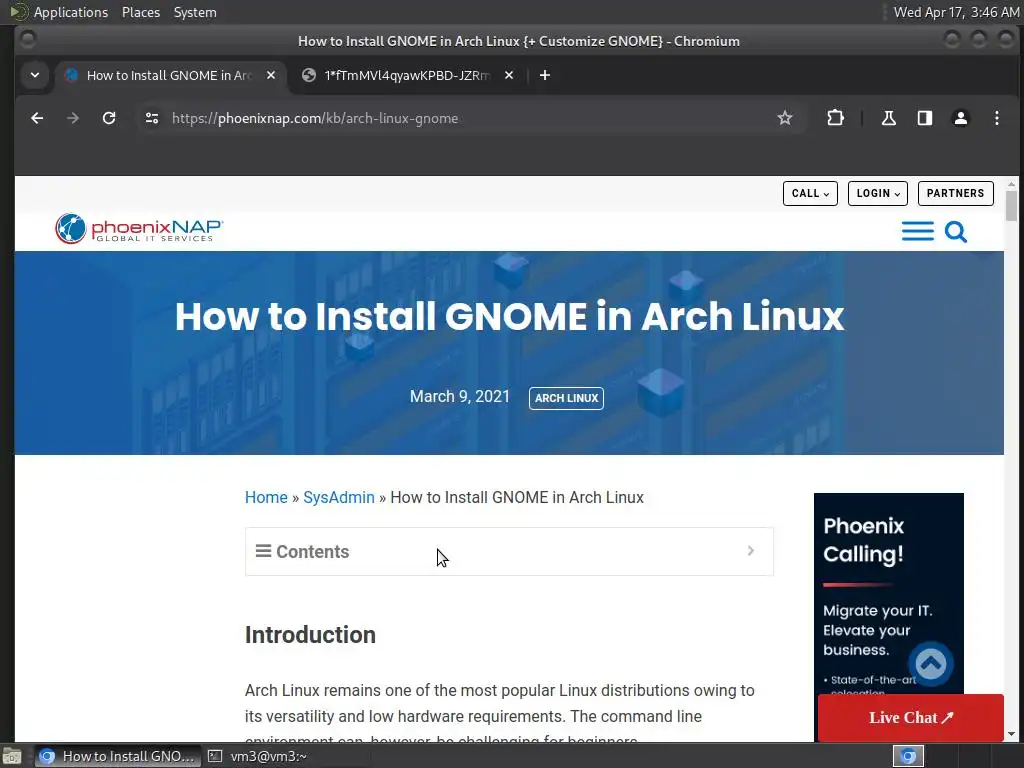Expand the Contents section arrow

pyautogui.click(x=750, y=551)
